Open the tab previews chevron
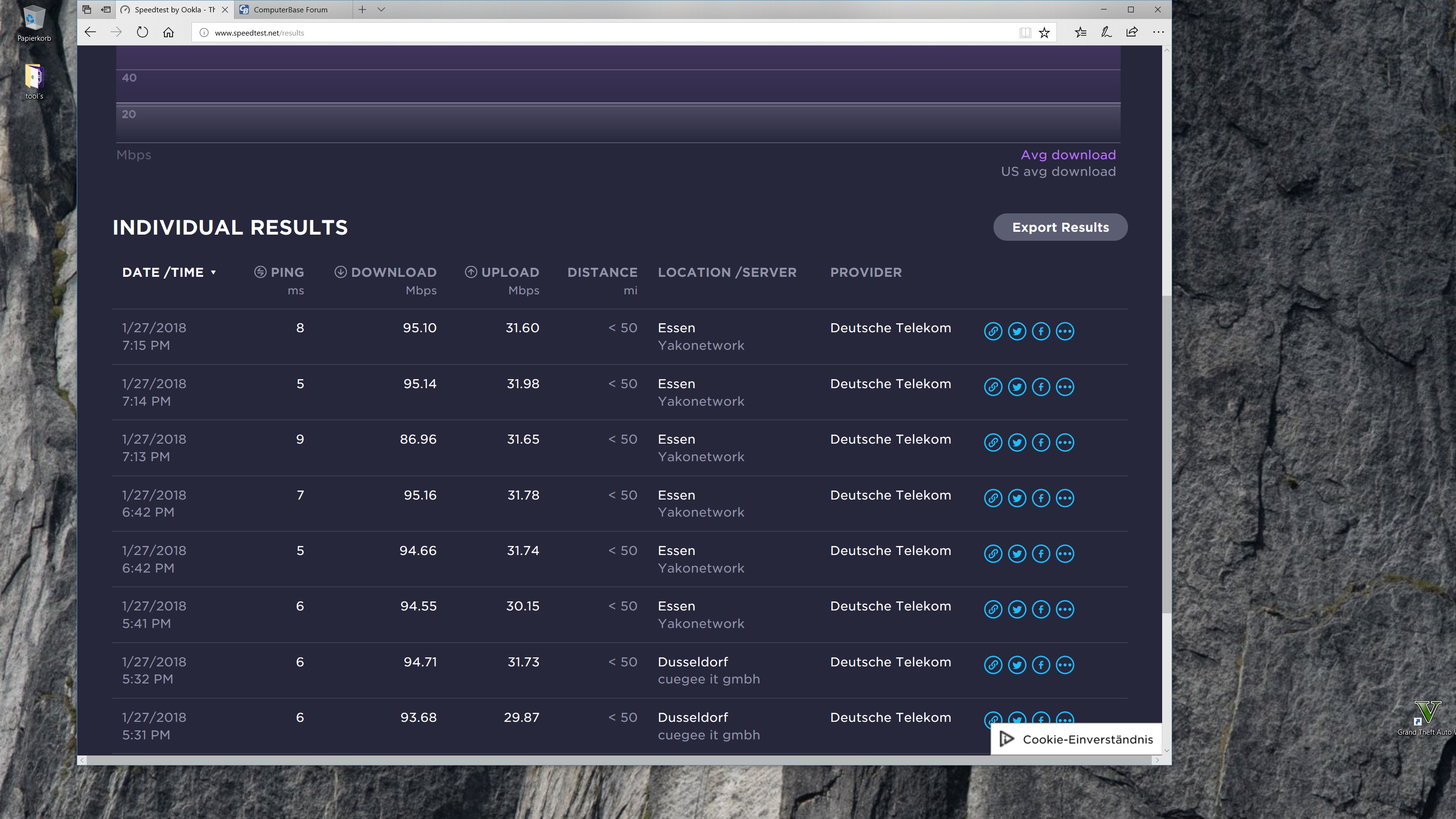1456x819 pixels. [x=382, y=9]
